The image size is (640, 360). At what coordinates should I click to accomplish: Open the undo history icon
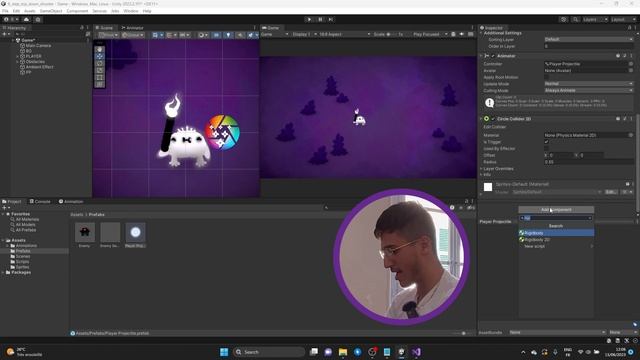pos(564,19)
